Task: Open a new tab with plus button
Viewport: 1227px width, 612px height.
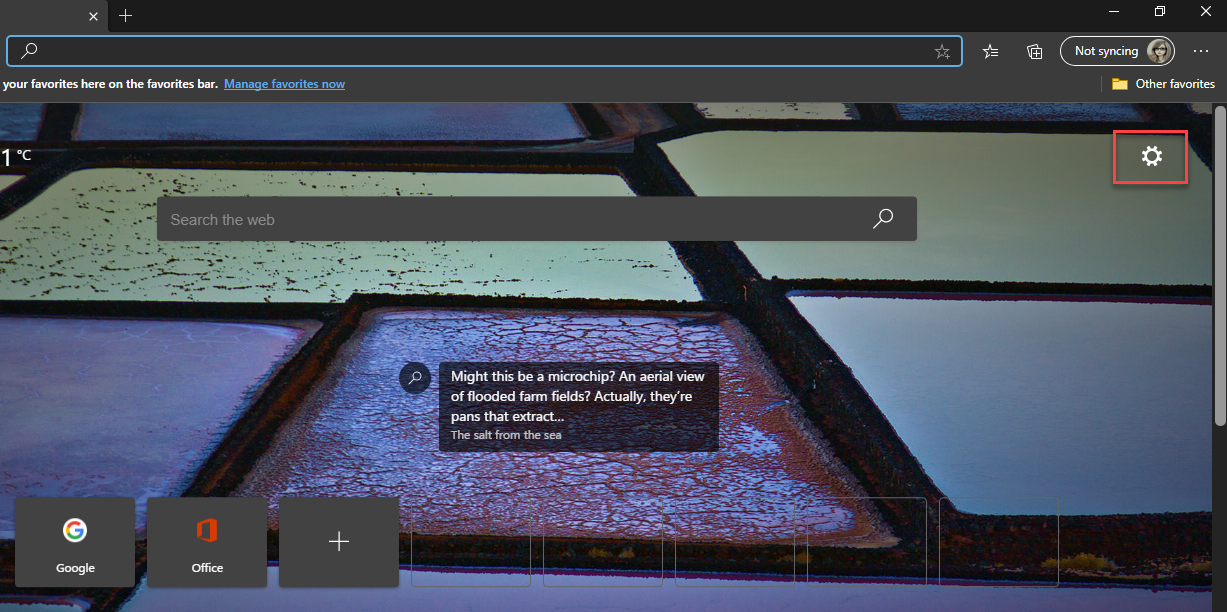Action: tap(125, 16)
